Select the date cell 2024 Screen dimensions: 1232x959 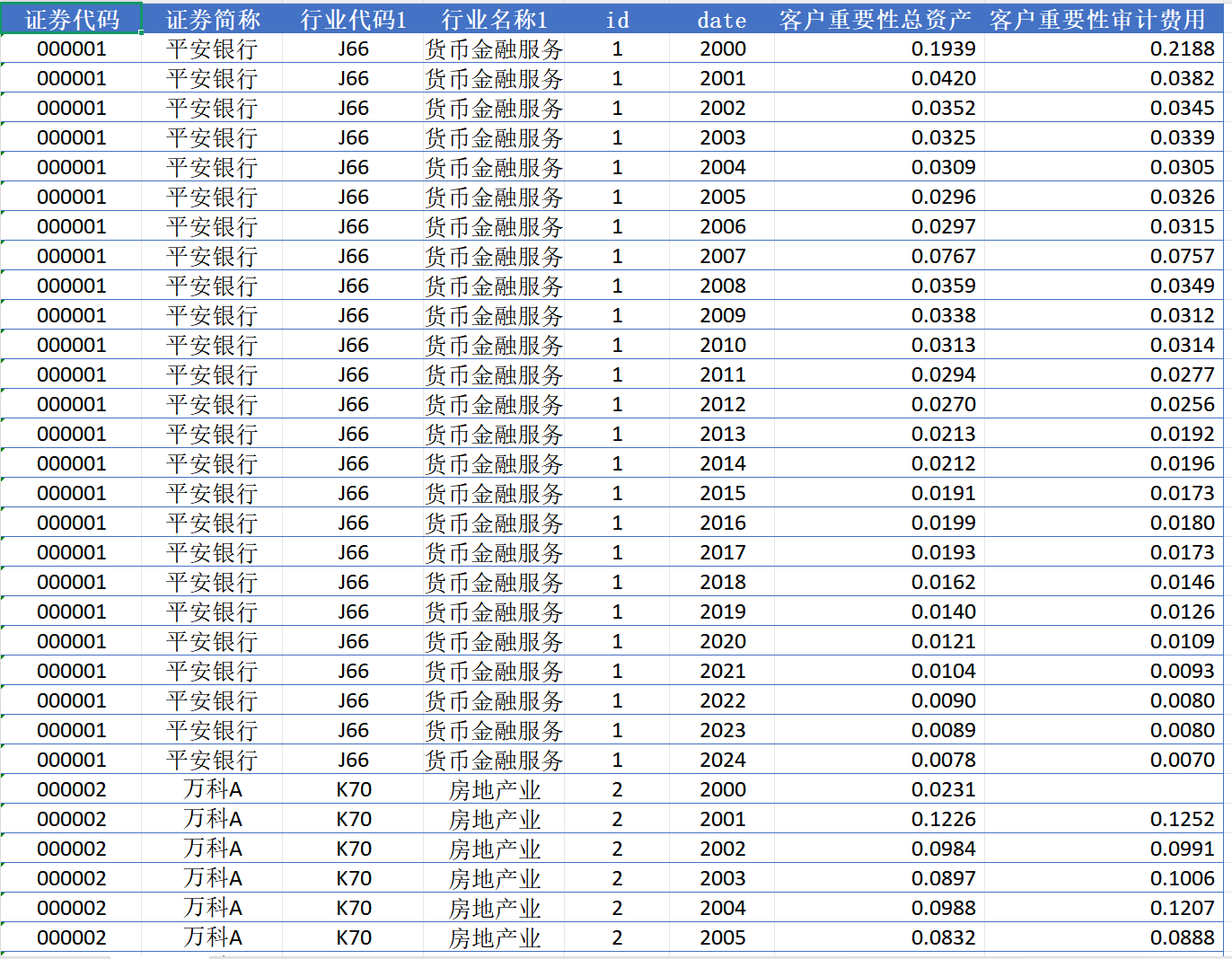tap(722, 760)
